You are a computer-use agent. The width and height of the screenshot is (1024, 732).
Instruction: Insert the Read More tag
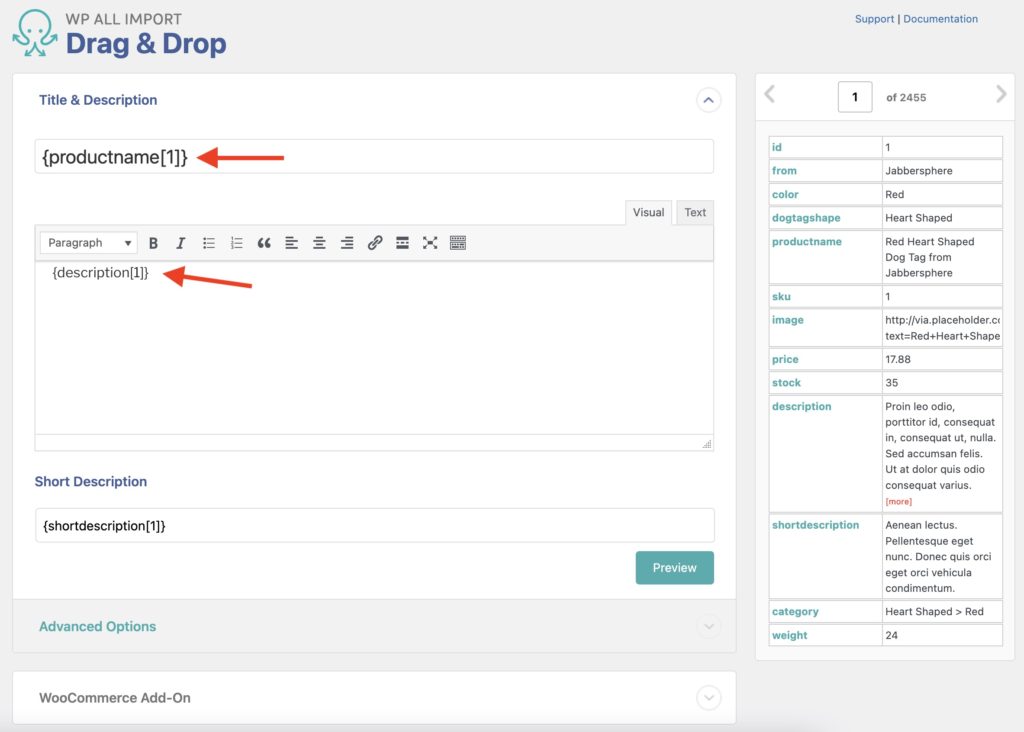[402, 242]
